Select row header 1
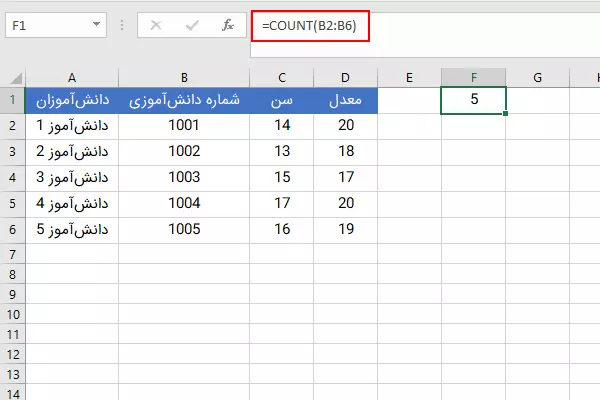Image resolution: width=600 pixels, height=400 pixels. 13,100
